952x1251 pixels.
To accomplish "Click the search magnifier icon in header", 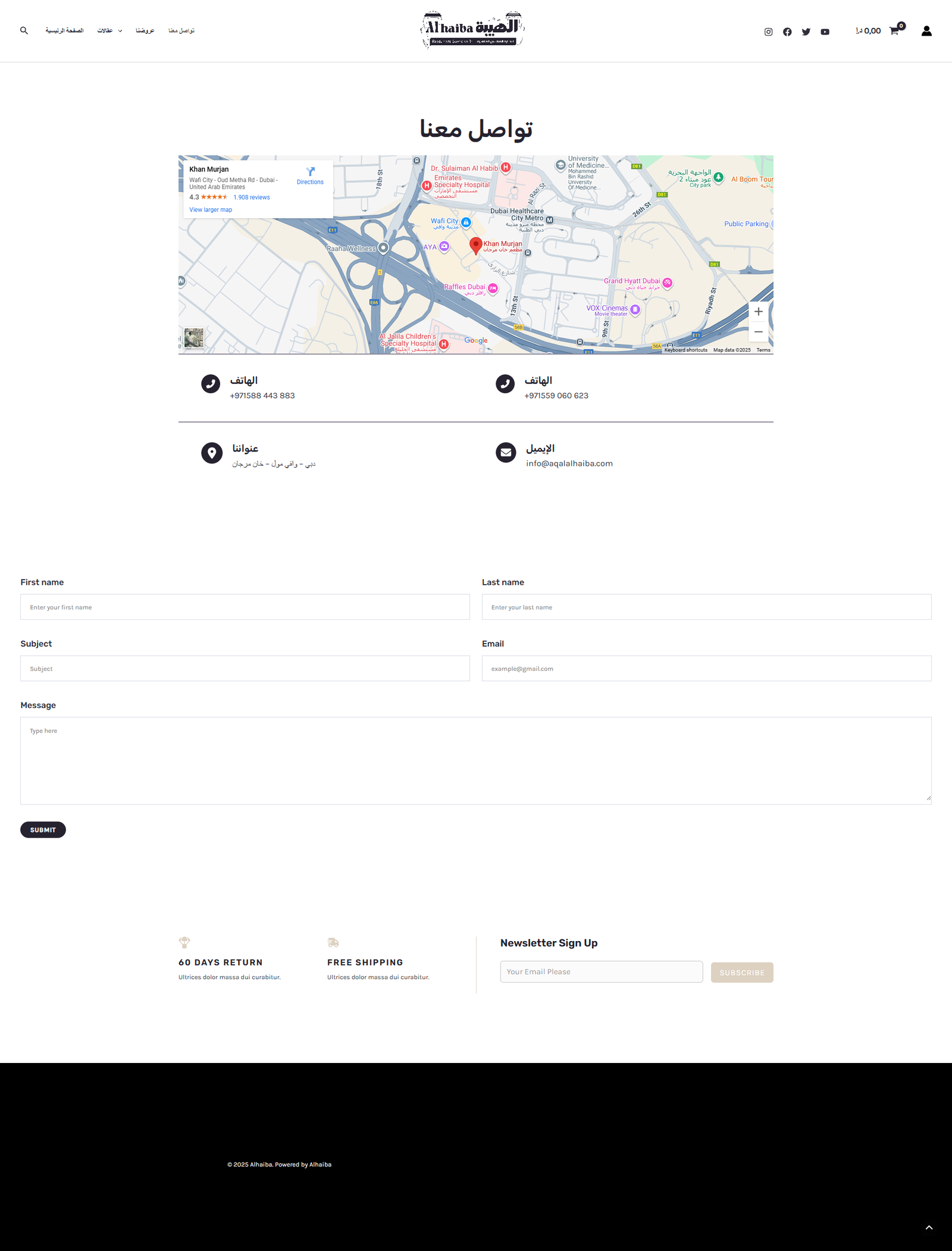I will pyautogui.click(x=24, y=30).
